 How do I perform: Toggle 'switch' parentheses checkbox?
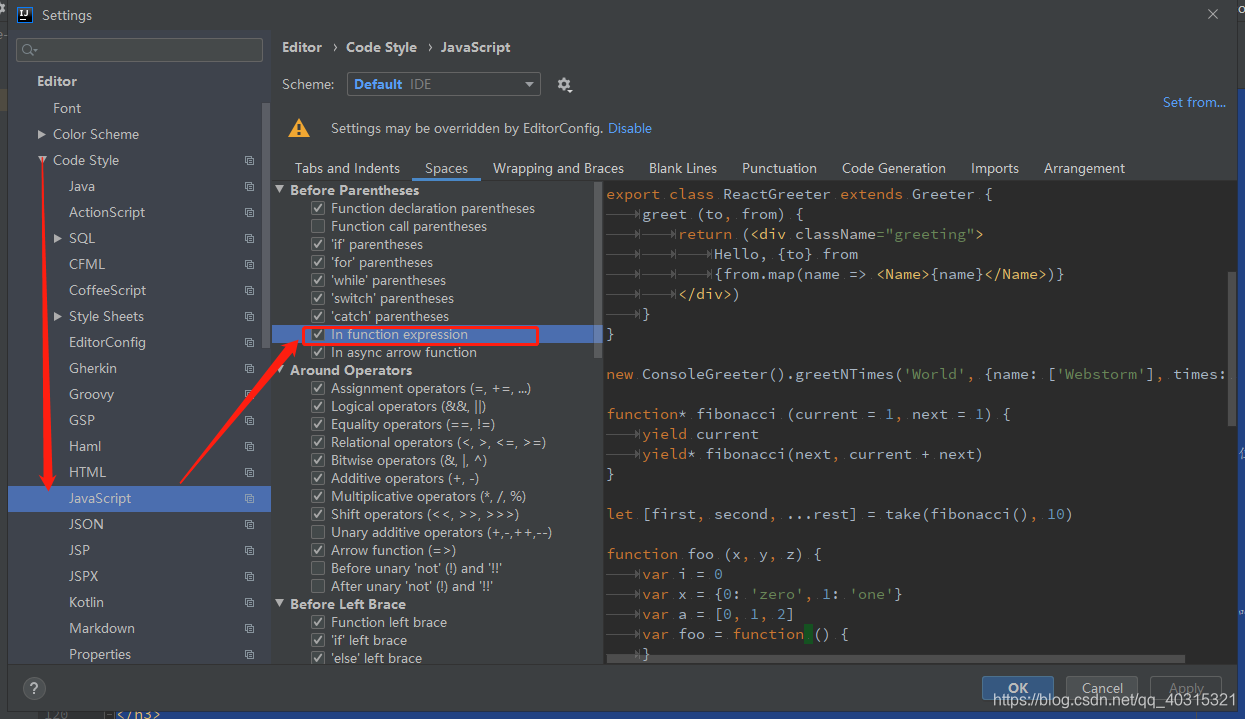[x=318, y=298]
